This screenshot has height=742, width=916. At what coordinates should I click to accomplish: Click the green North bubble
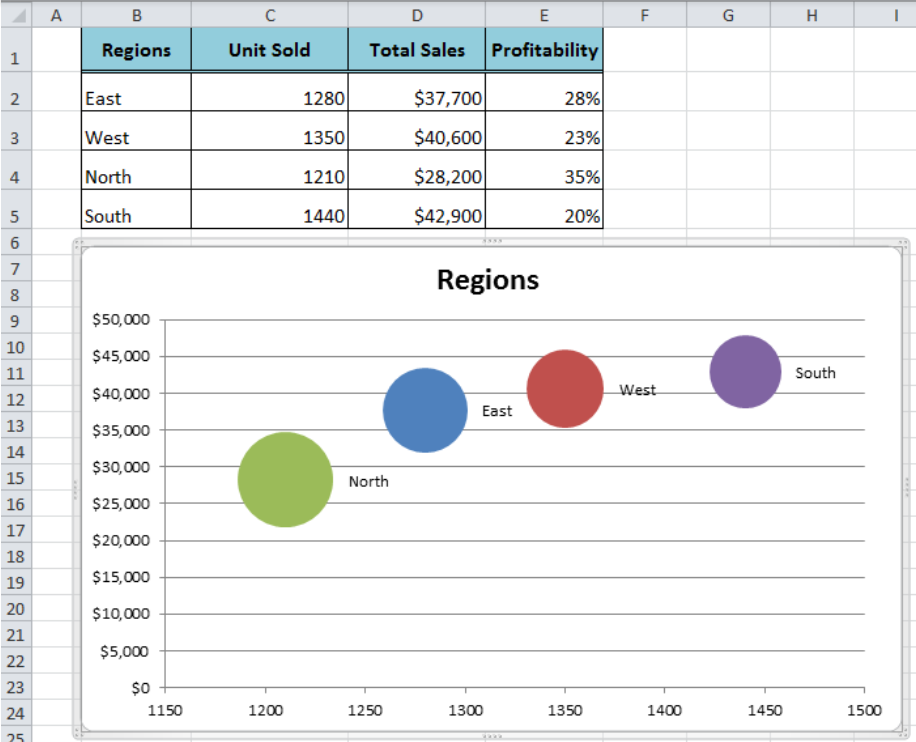284,479
